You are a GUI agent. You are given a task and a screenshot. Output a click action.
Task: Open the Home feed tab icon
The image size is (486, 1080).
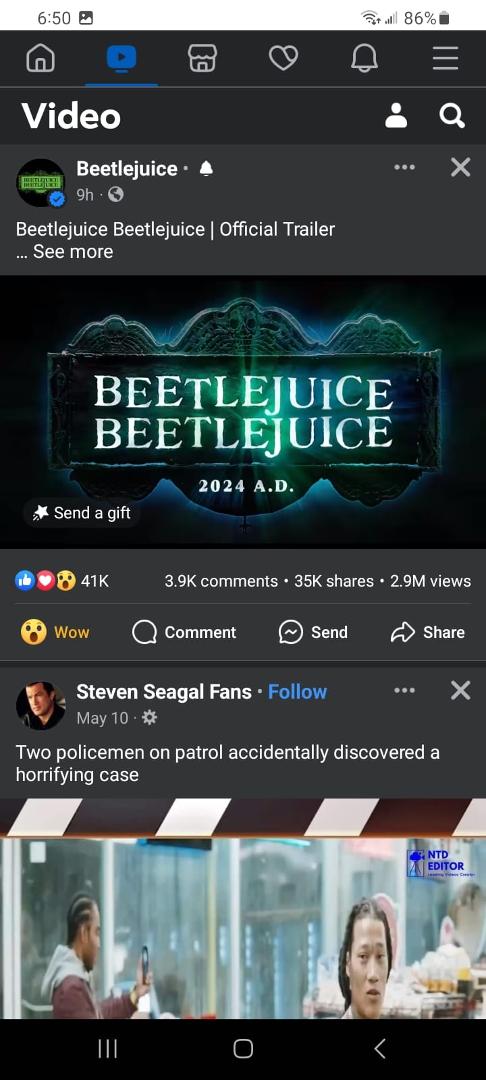click(40, 59)
